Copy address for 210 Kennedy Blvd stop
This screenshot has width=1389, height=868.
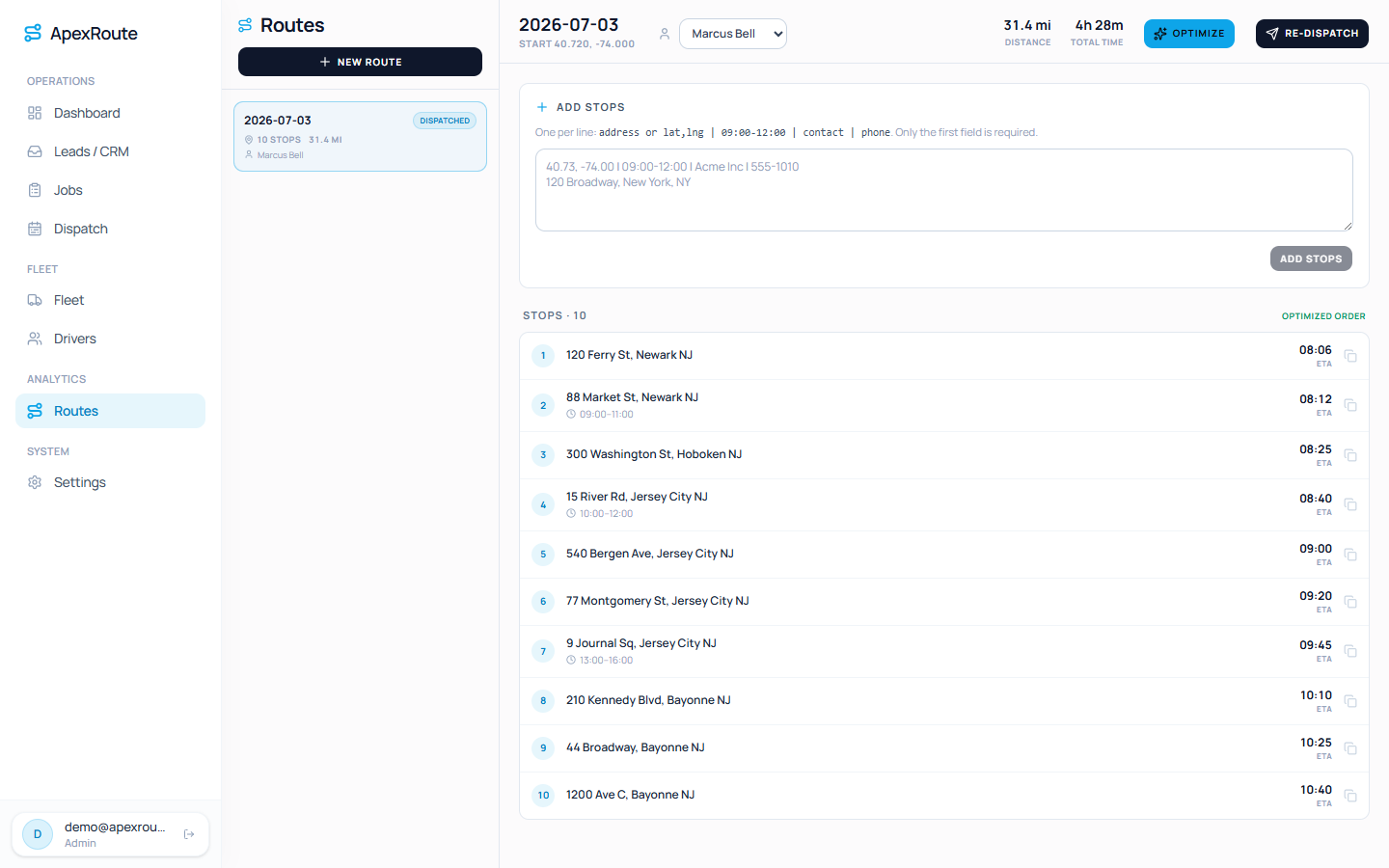coord(1350,701)
